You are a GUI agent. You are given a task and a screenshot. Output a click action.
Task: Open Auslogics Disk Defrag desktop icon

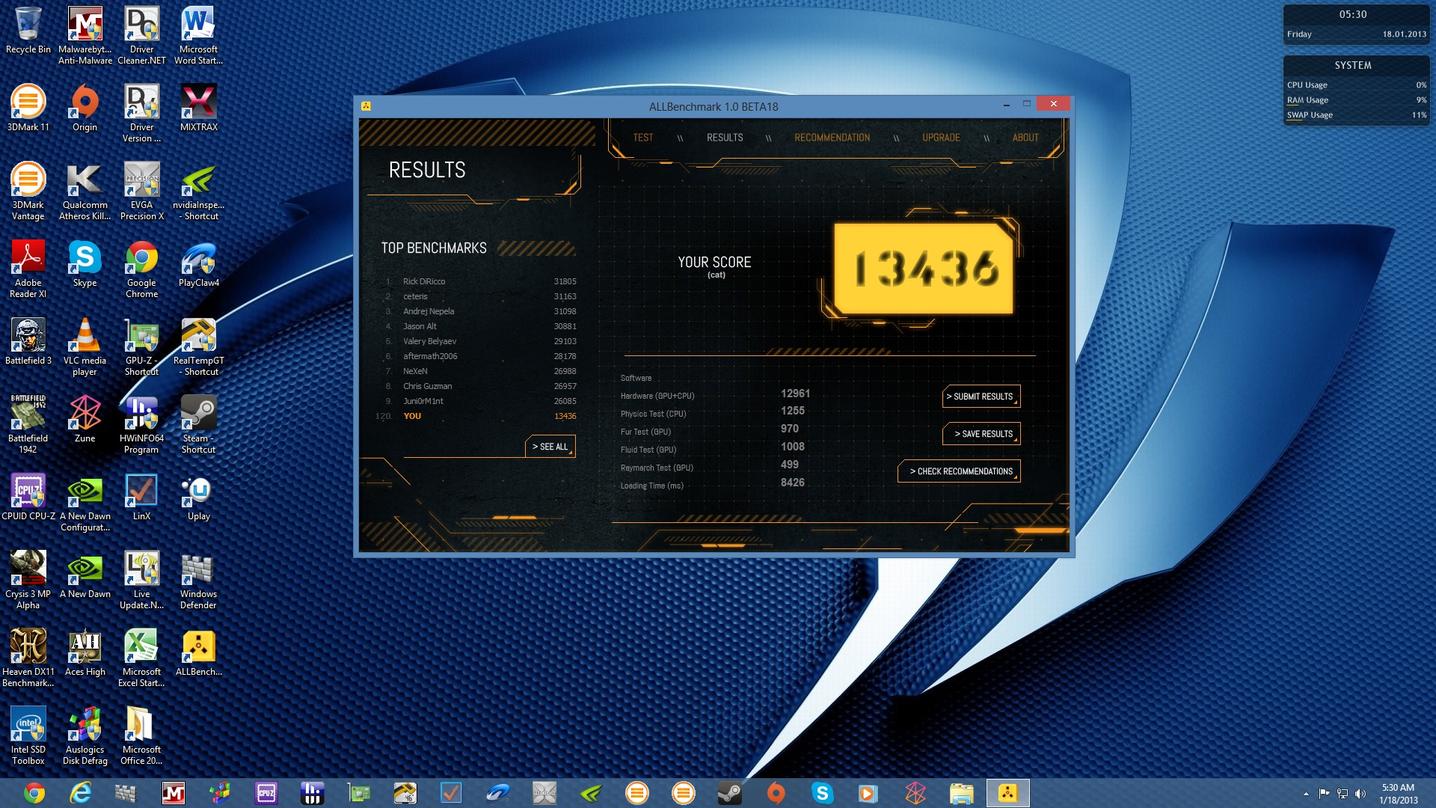point(85,736)
